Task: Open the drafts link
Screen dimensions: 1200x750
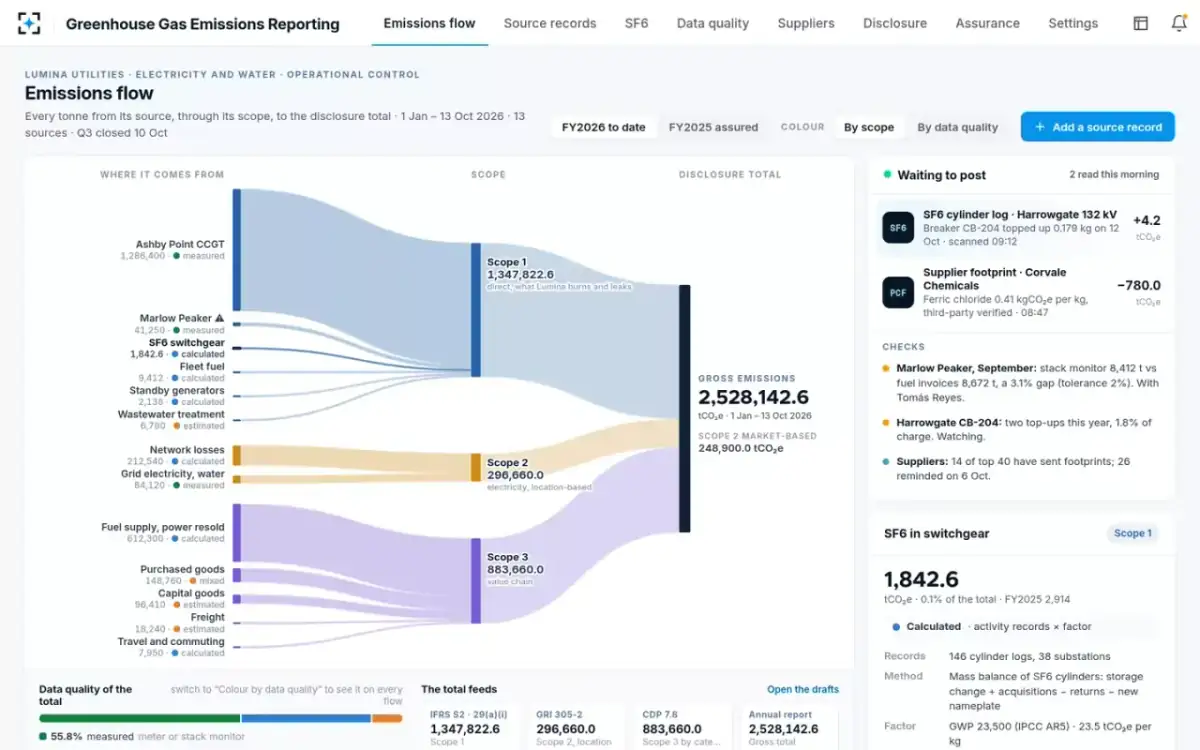Action: coord(803,689)
